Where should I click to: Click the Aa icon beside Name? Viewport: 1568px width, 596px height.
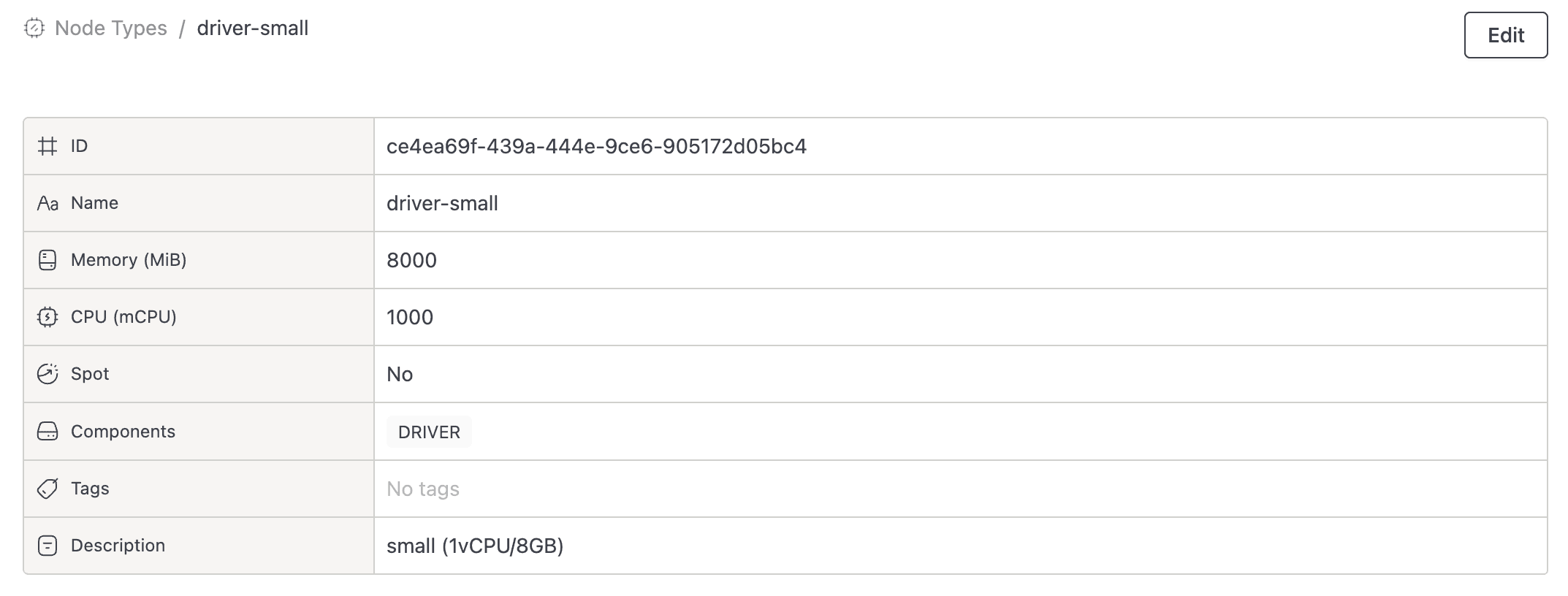[47, 203]
